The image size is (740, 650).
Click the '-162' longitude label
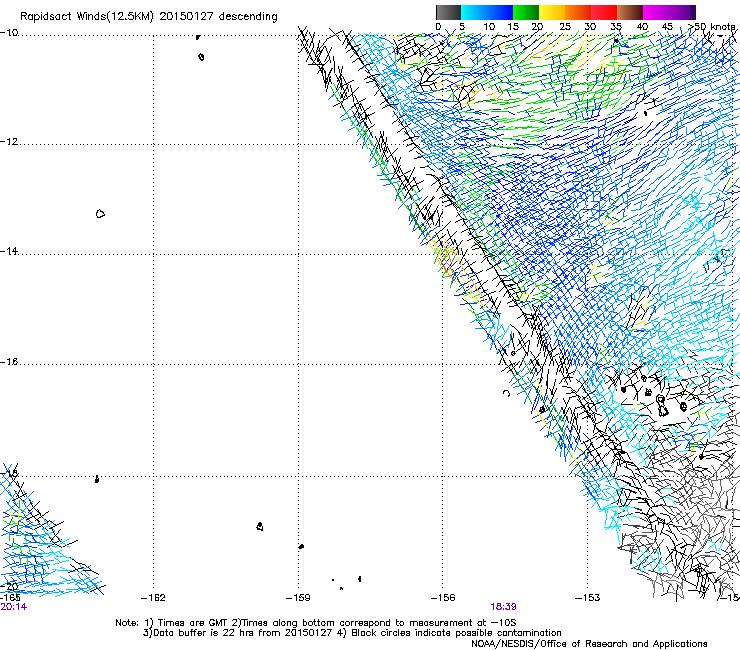coord(153,598)
